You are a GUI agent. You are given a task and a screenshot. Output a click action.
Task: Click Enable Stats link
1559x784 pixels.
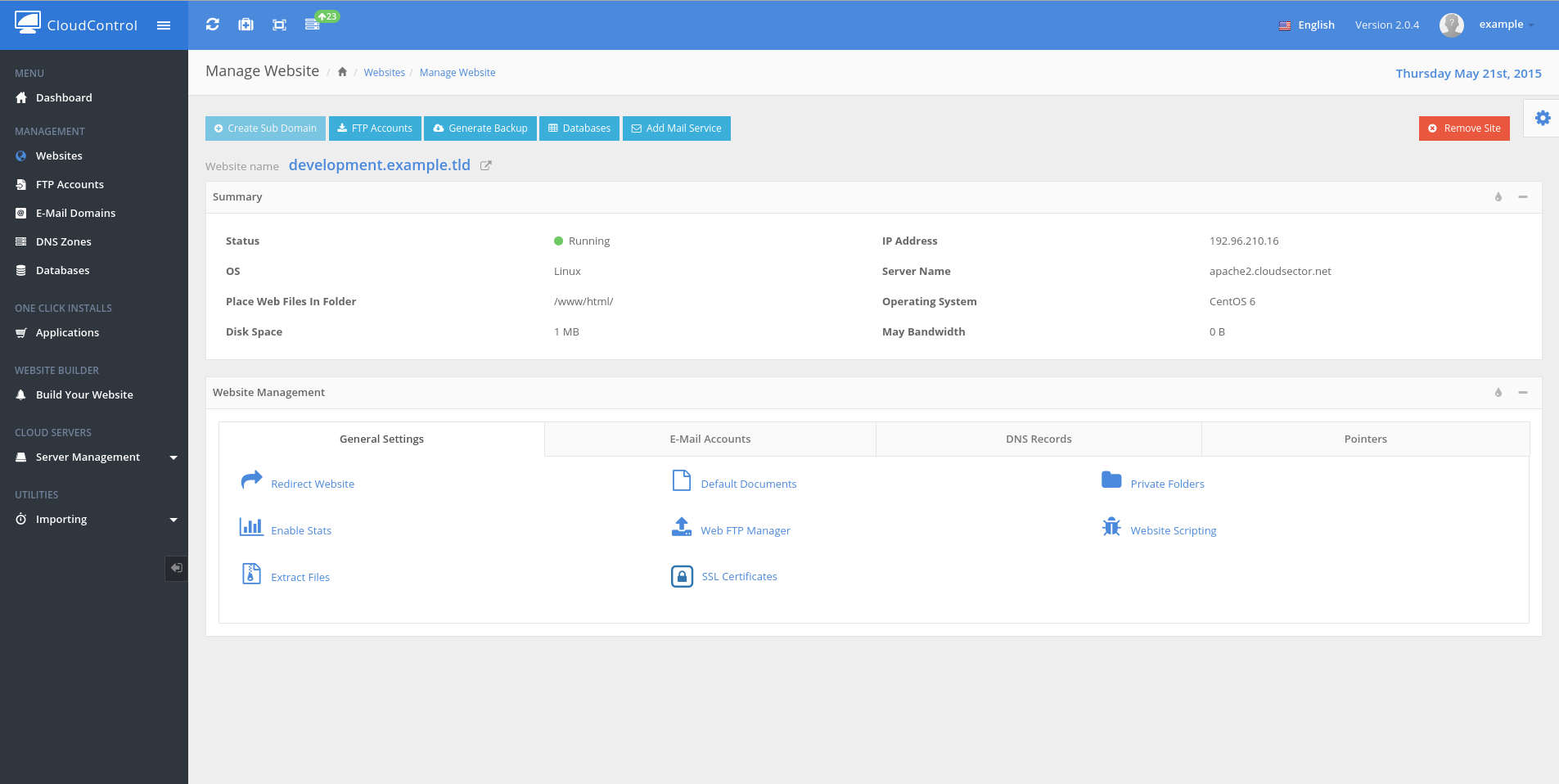point(301,530)
